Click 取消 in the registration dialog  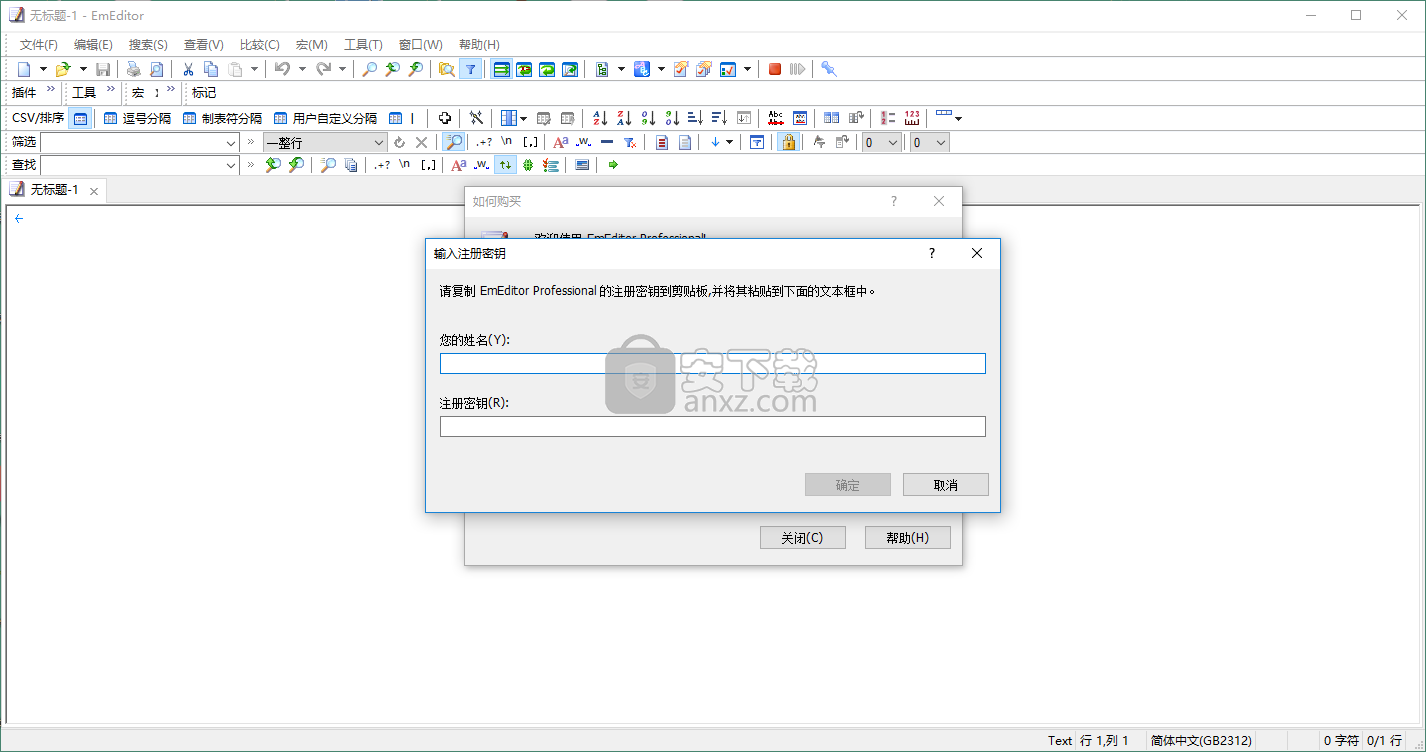point(945,485)
